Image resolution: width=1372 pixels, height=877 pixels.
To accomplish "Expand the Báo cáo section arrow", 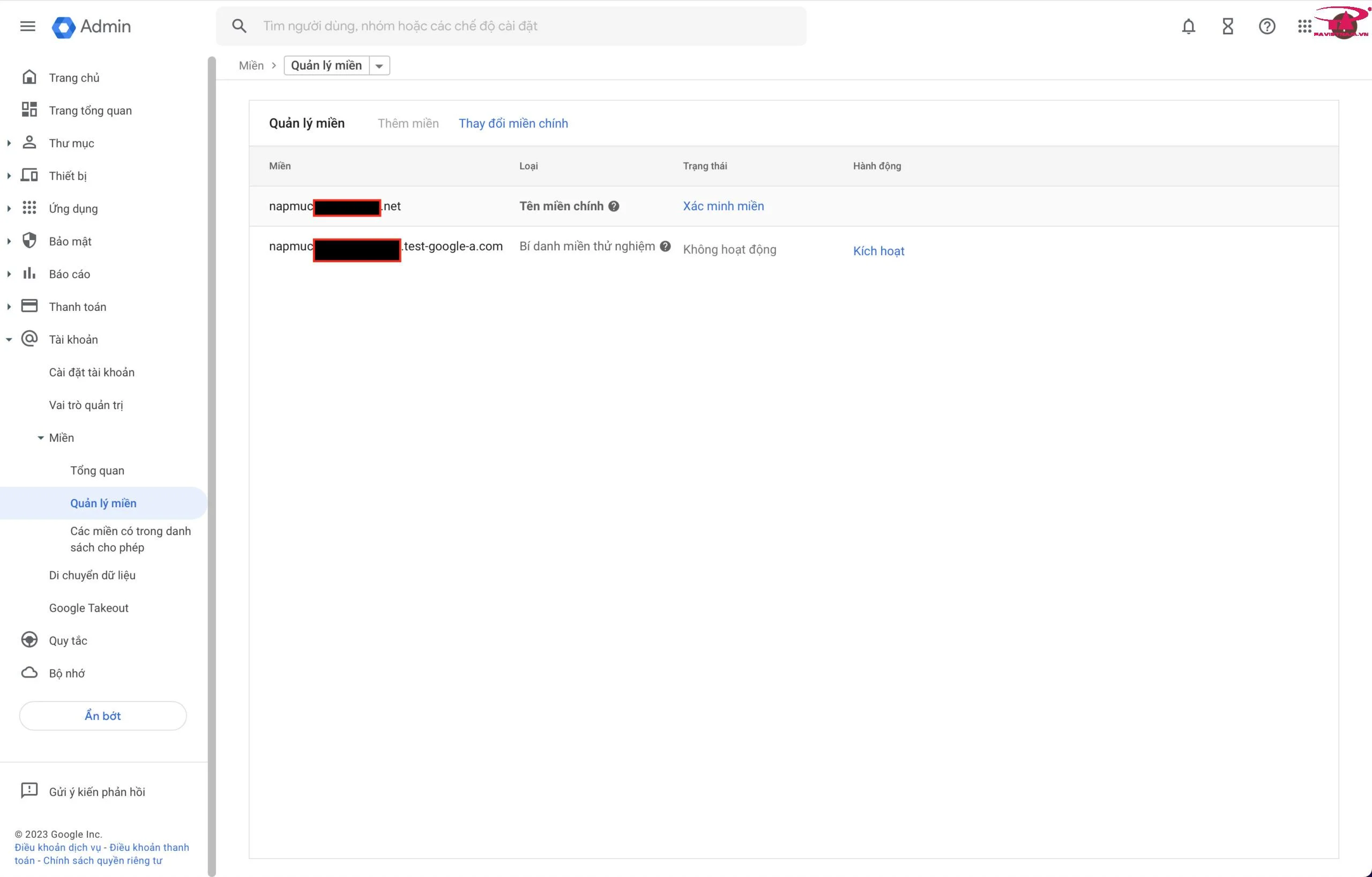I will pyautogui.click(x=9, y=274).
